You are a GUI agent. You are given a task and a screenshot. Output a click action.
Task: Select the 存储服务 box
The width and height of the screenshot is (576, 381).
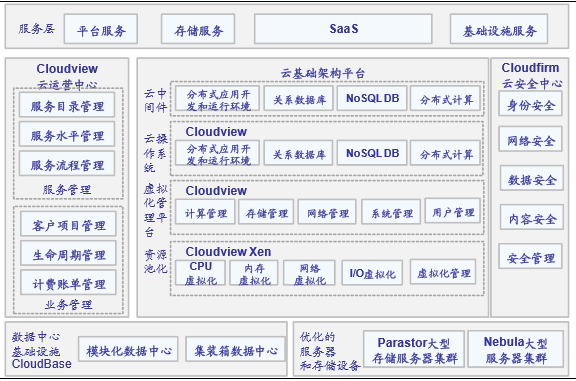pyautogui.click(x=198, y=29)
